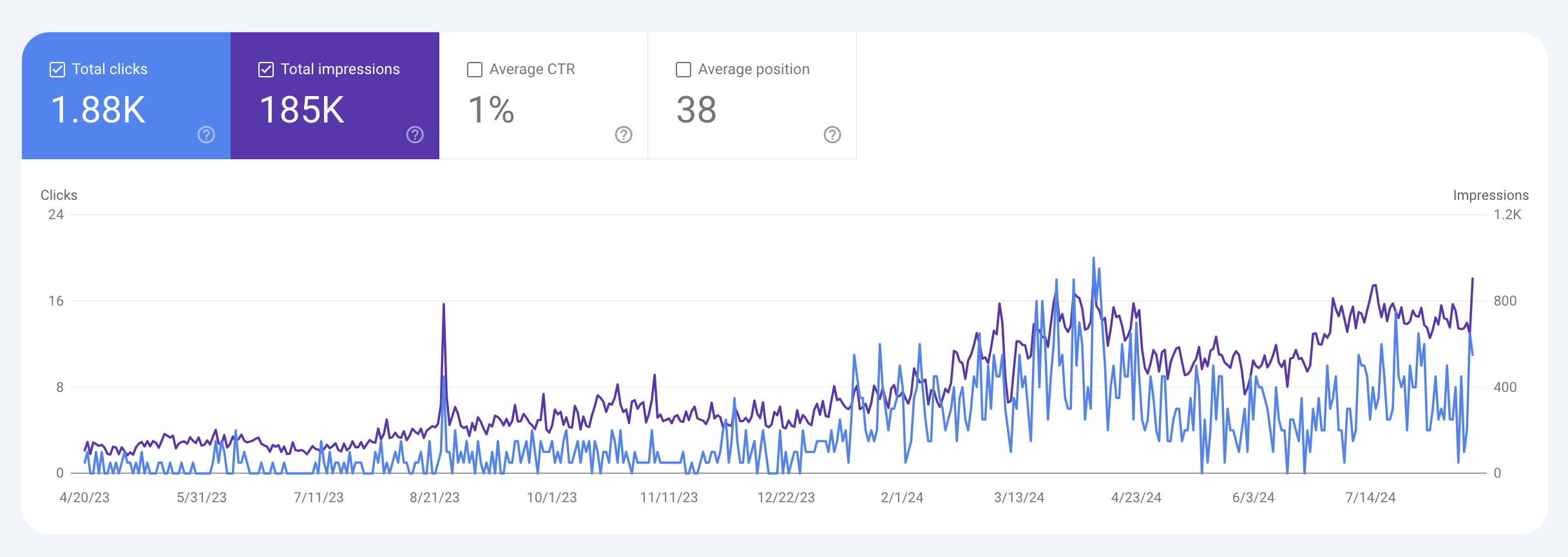Click the impressions spike near 8/21/23
The image size is (1568, 557).
pyautogui.click(x=444, y=304)
